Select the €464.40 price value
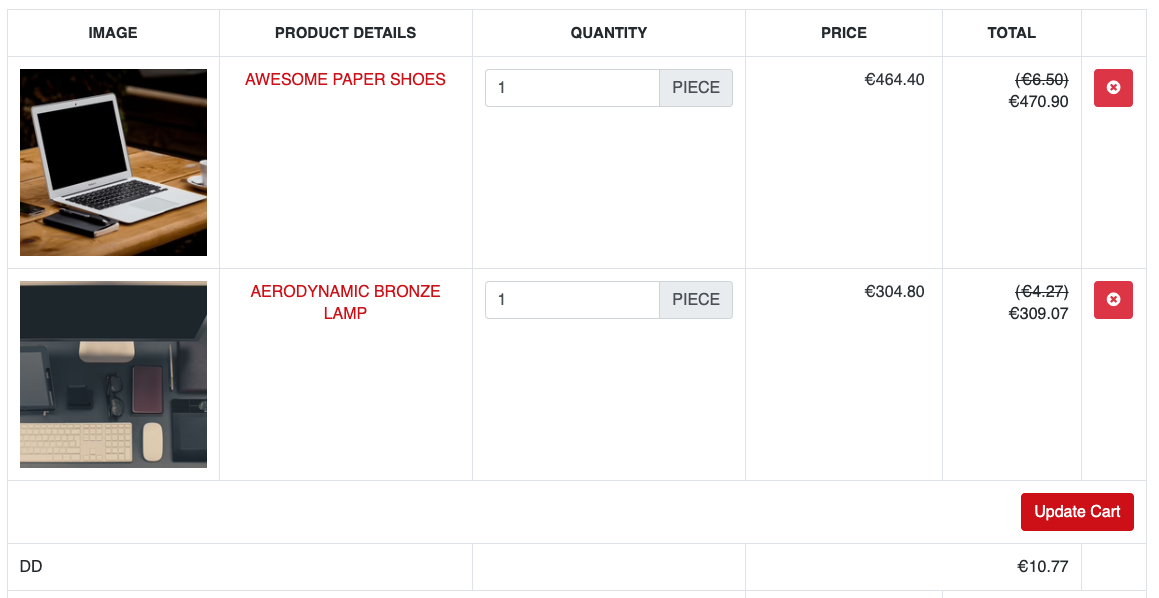This screenshot has height=598, width=1159. click(x=894, y=80)
